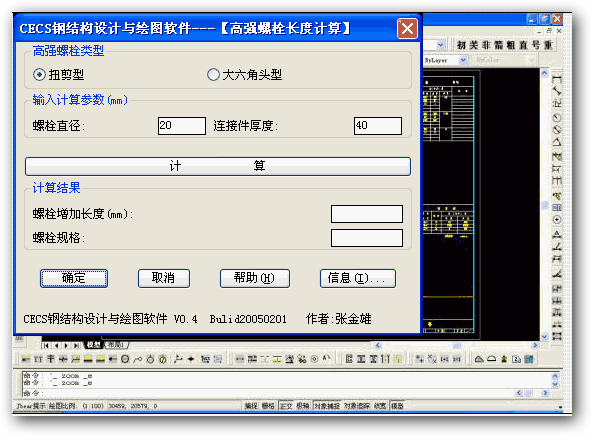Click the 螺栓增加长度 result field
The height and width of the screenshot is (436, 592).
pyautogui.click(x=367, y=214)
